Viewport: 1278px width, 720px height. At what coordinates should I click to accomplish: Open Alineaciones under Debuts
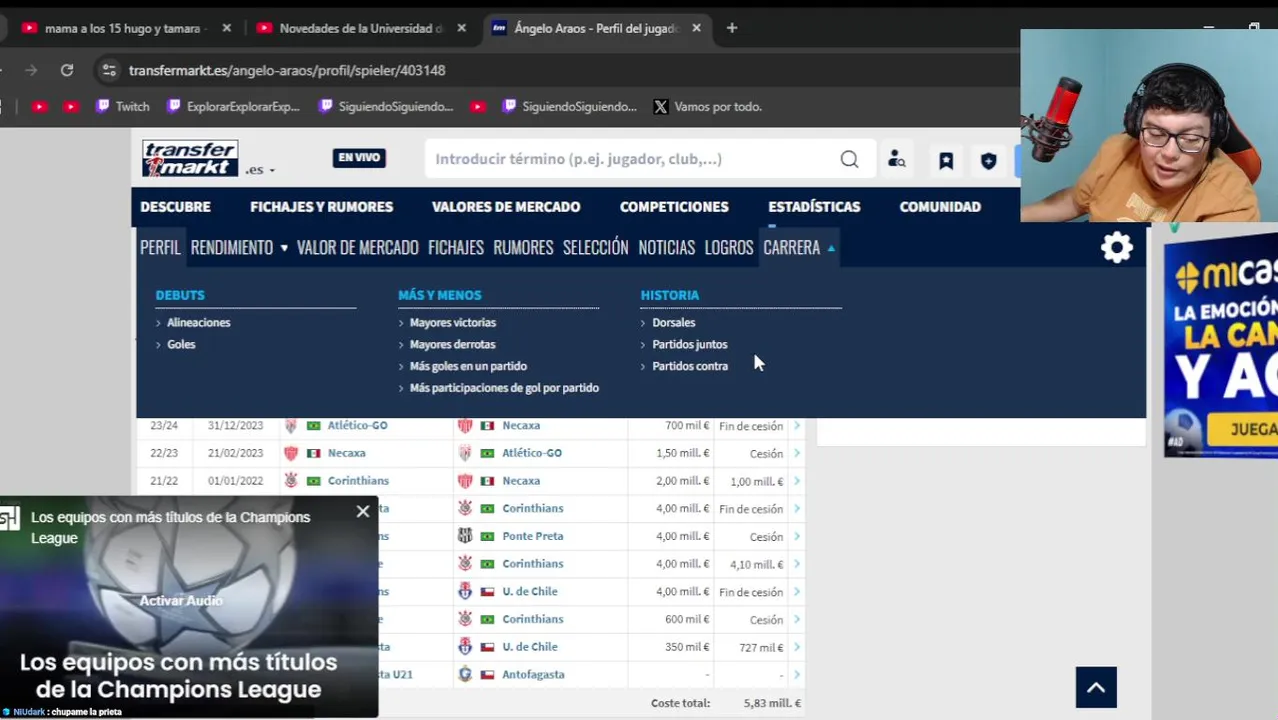tap(198, 323)
